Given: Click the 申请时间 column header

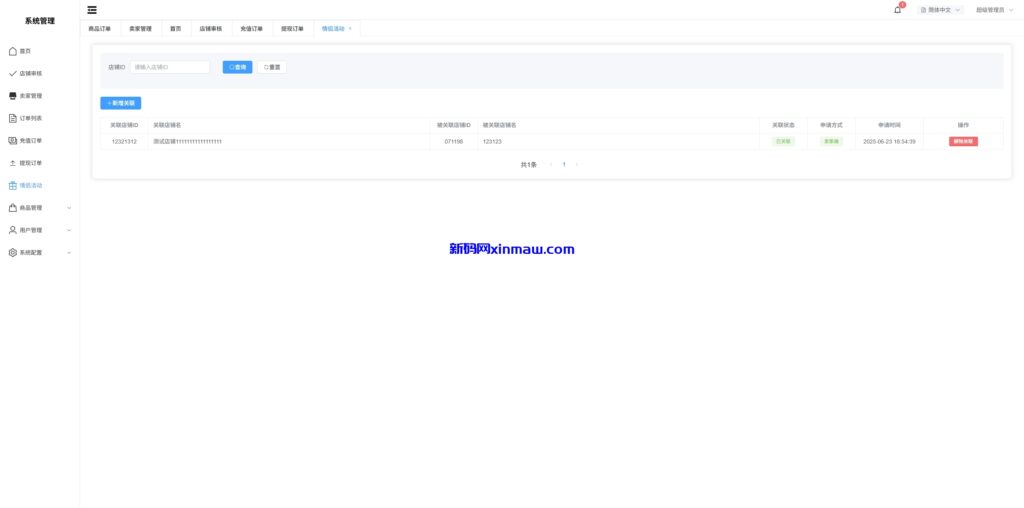Looking at the screenshot, I should click(x=889, y=125).
